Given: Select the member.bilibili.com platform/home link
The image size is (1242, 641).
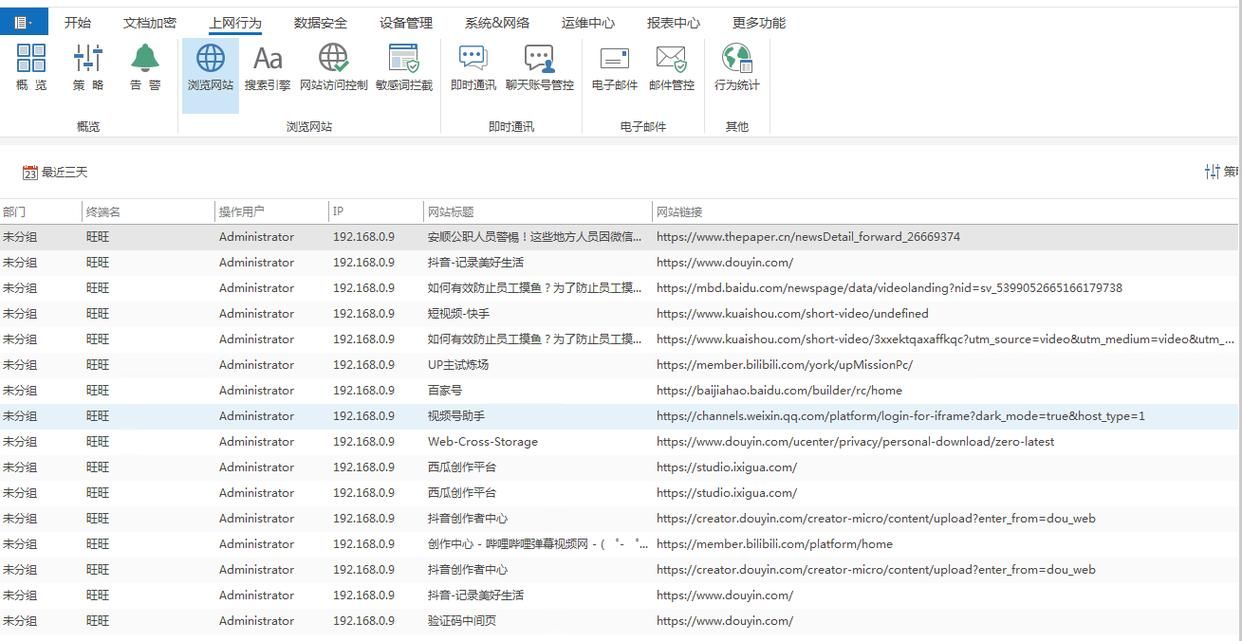Looking at the screenshot, I should 774,544.
